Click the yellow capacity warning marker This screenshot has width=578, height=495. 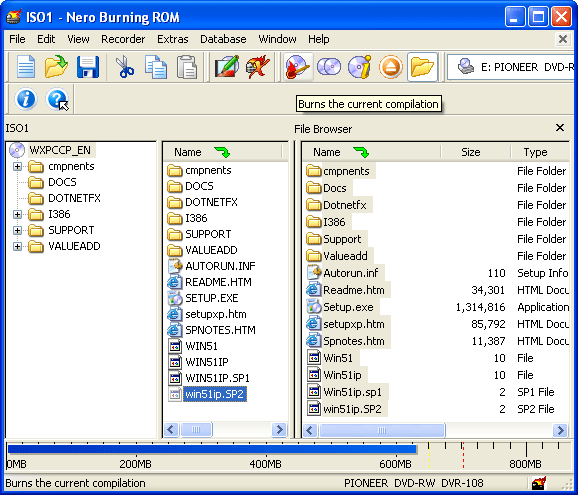(429, 456)
